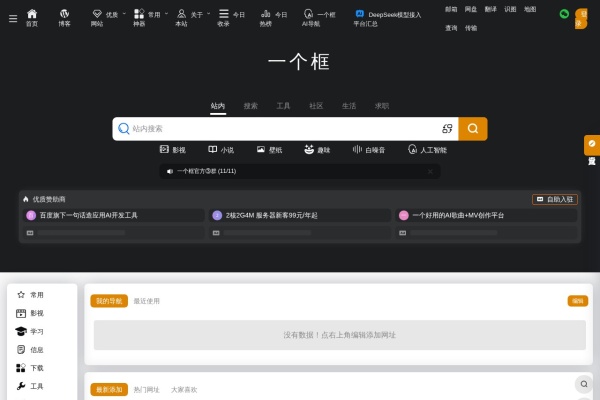Screen dimensions: 600x400
Task: Click the 查询 shortcut link
Action: (451, 28)
